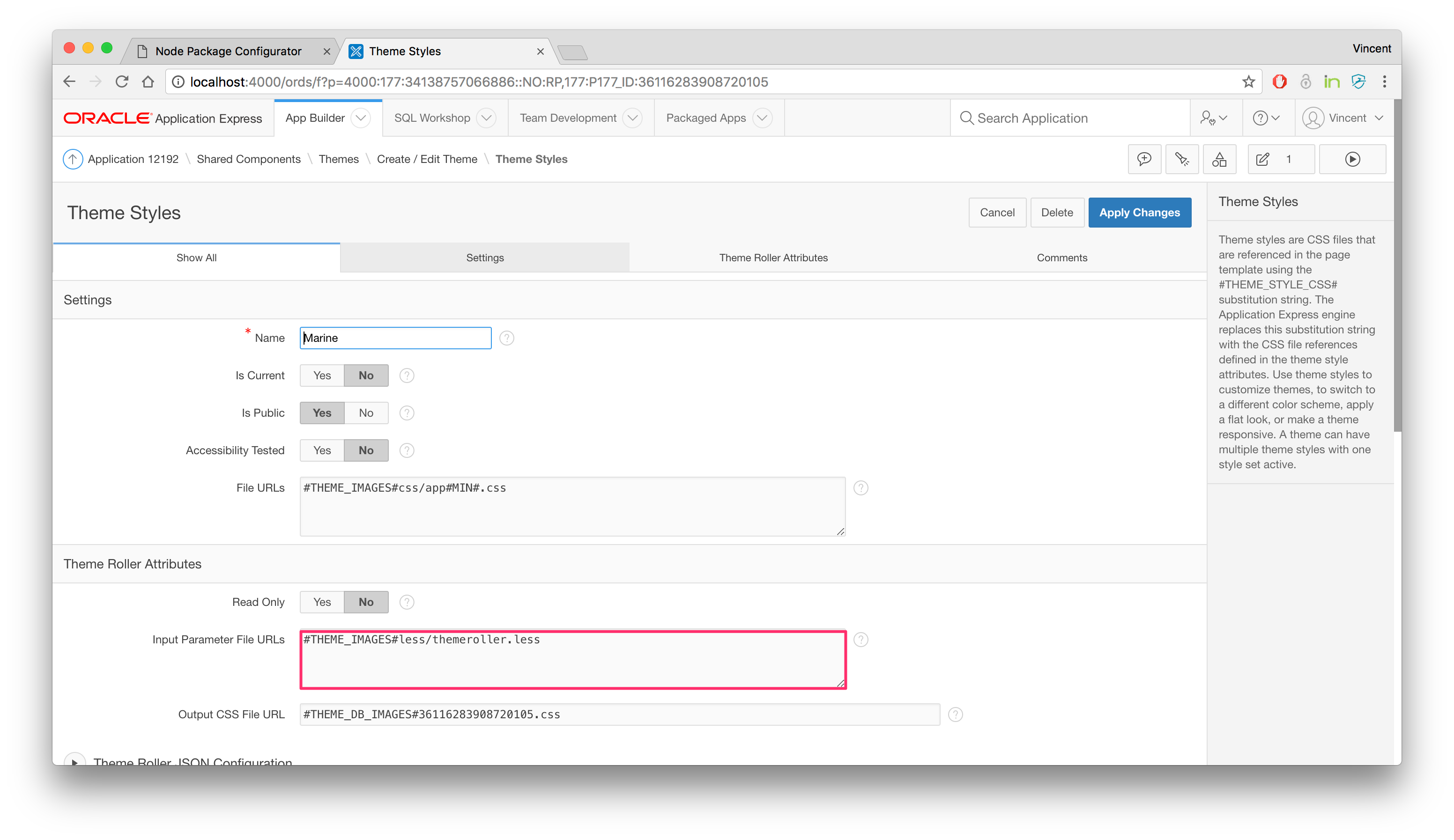The width and height of the screenshot is (1454, 840).
Task: Go to Create / Edit Theme breadcrumb
Action: click(x=427, y=159)
